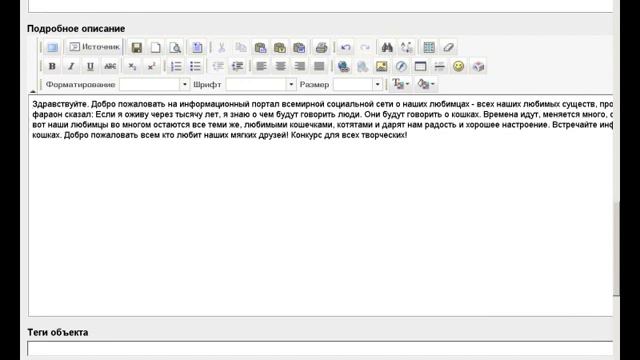Click the Insert Flash icon
This screenshot has width=640, height=360.
(401, 66)
